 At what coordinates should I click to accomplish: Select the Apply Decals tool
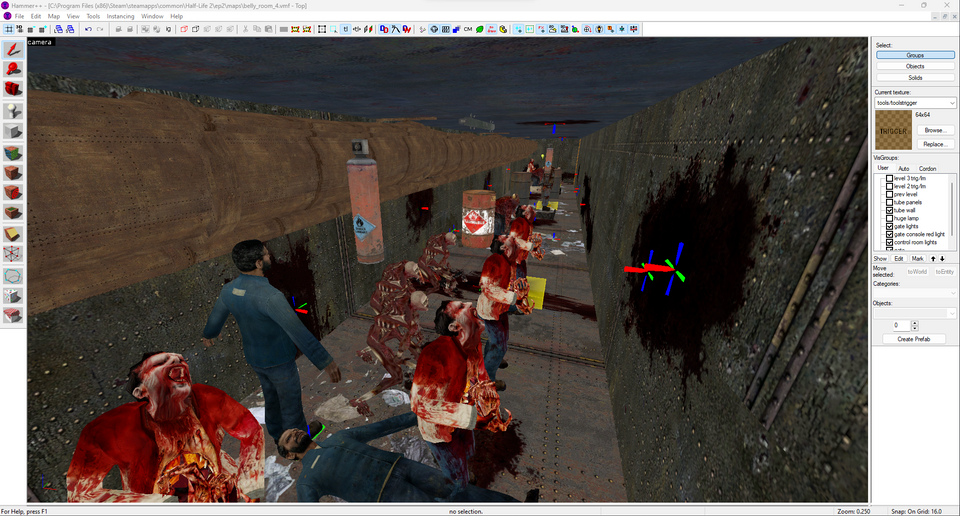pos(13,193)
